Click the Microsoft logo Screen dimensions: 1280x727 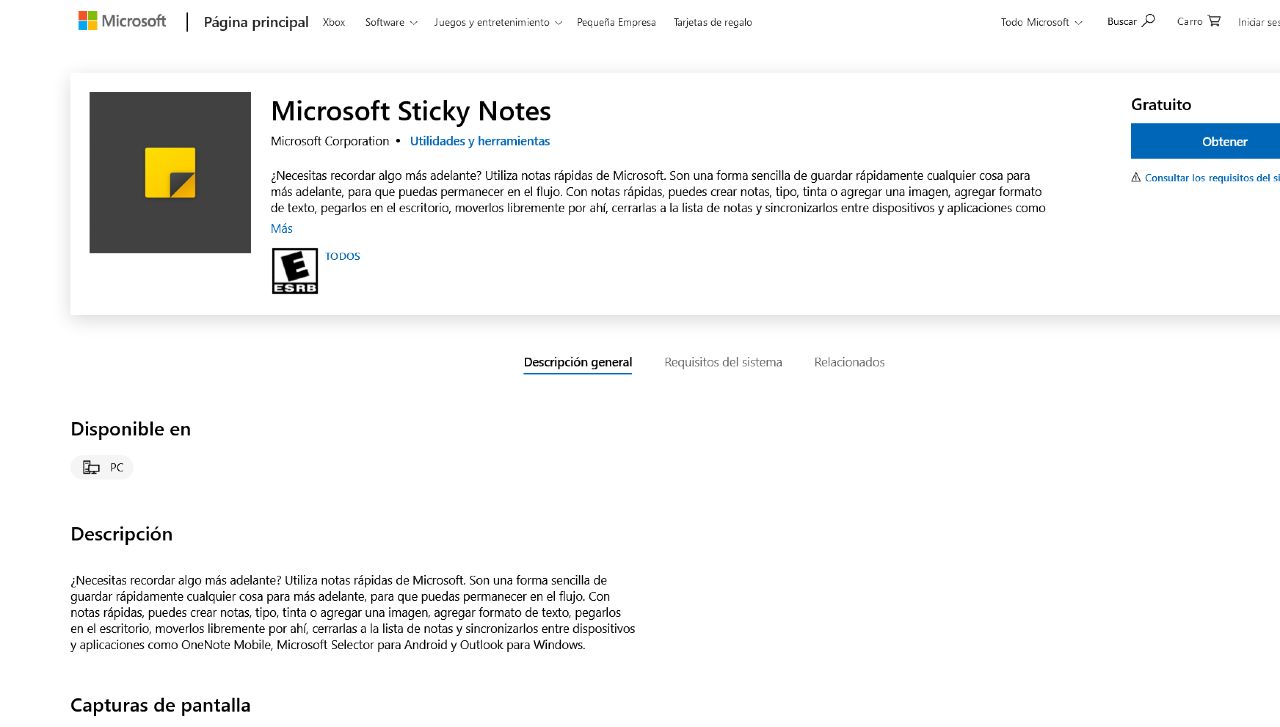click(122, 21)
